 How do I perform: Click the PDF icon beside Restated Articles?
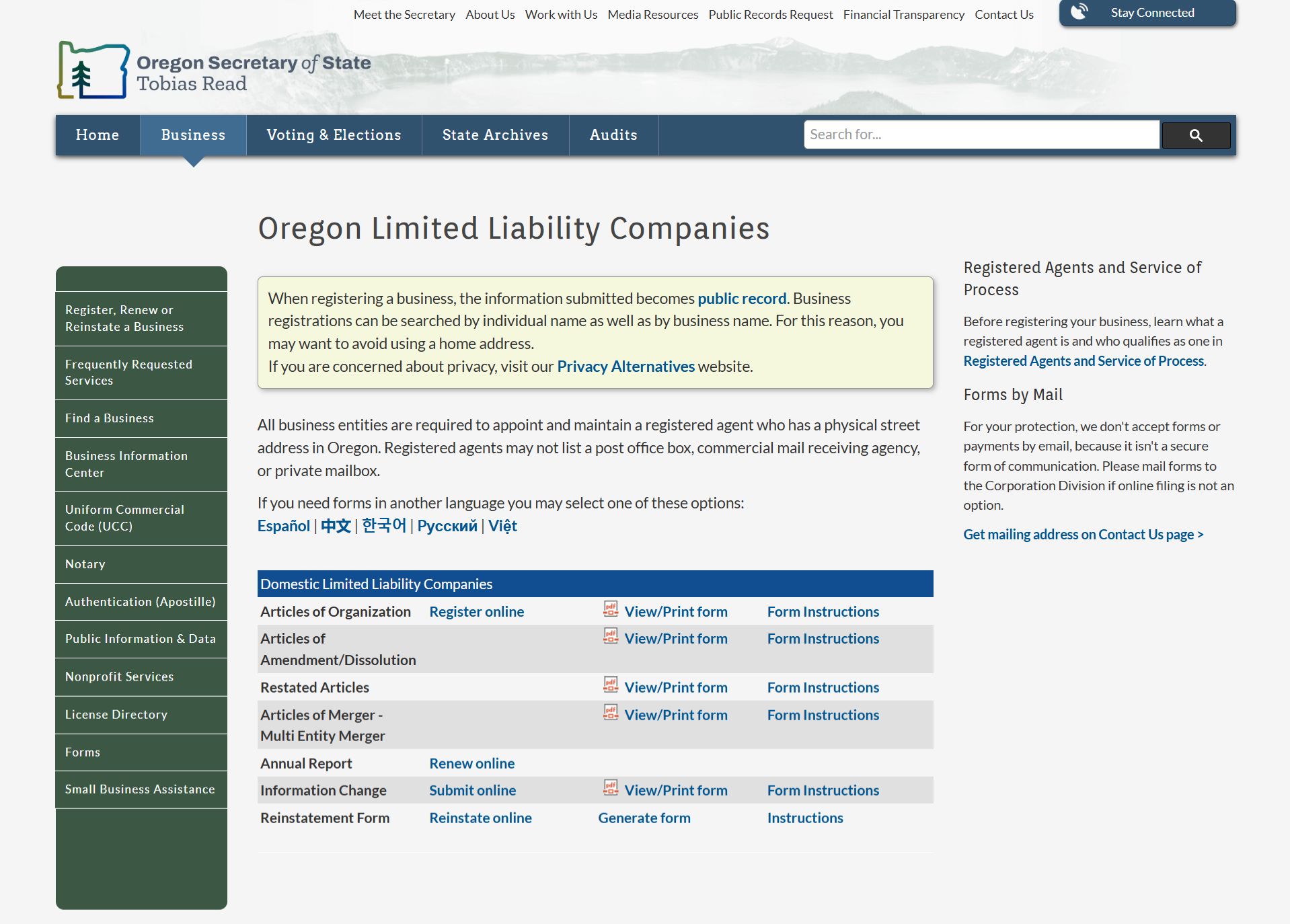[609, 685]
